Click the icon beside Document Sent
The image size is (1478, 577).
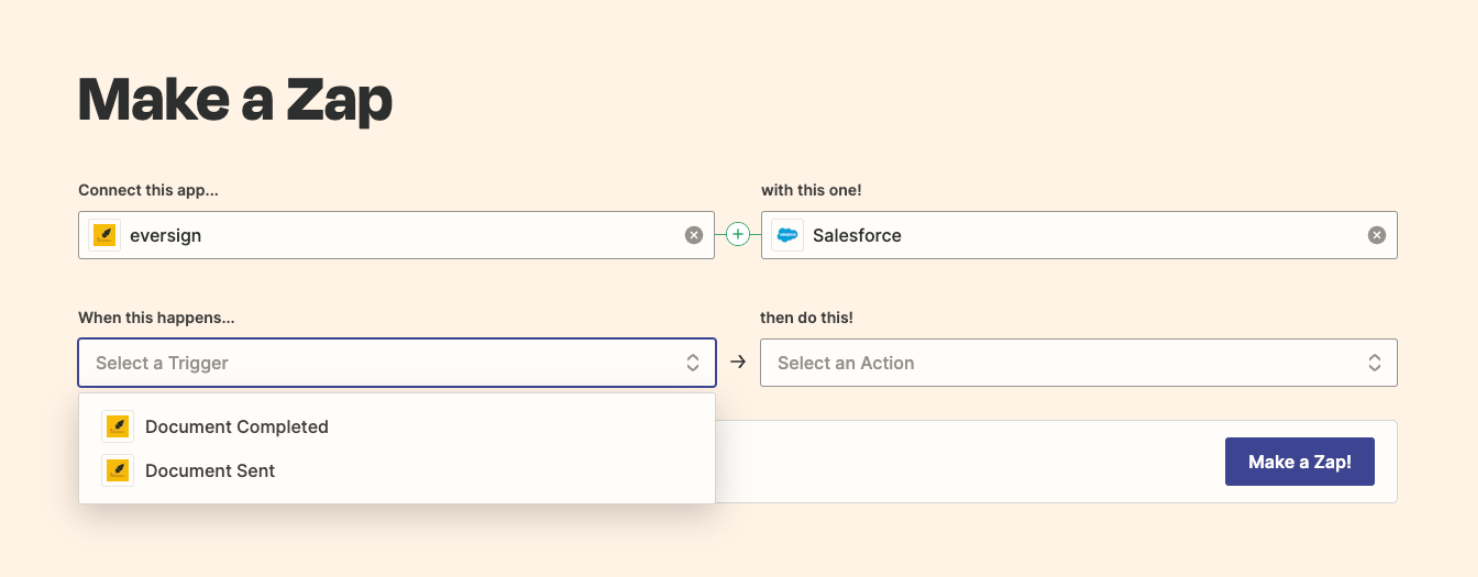[x=118, y=471]
